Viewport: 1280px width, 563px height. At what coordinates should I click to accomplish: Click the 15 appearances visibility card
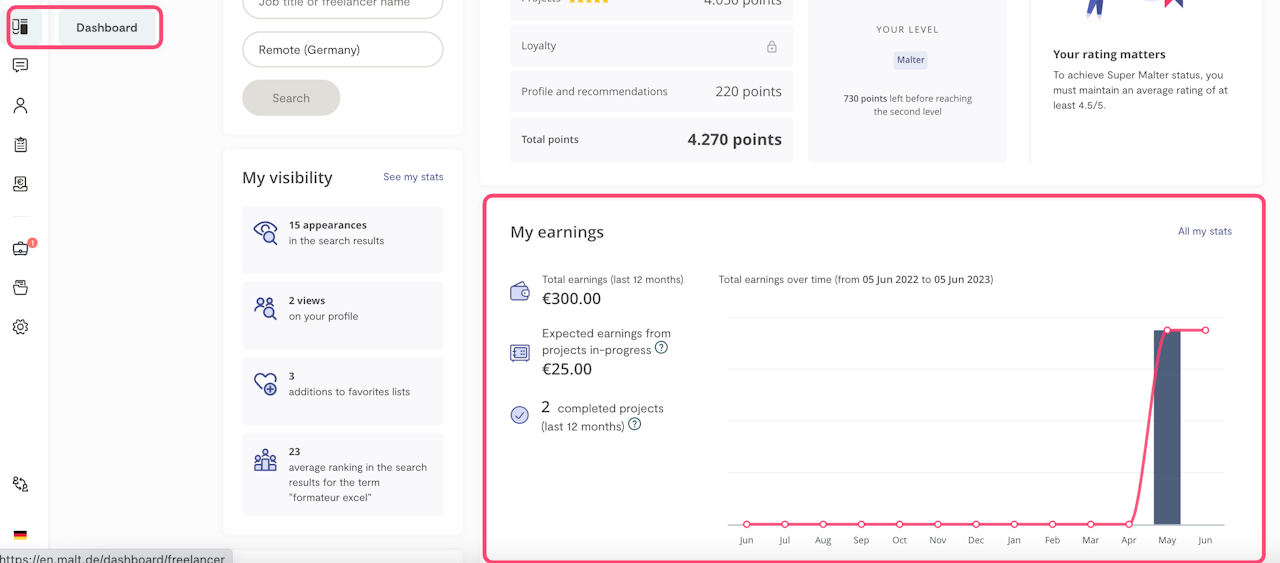(342, 240)
